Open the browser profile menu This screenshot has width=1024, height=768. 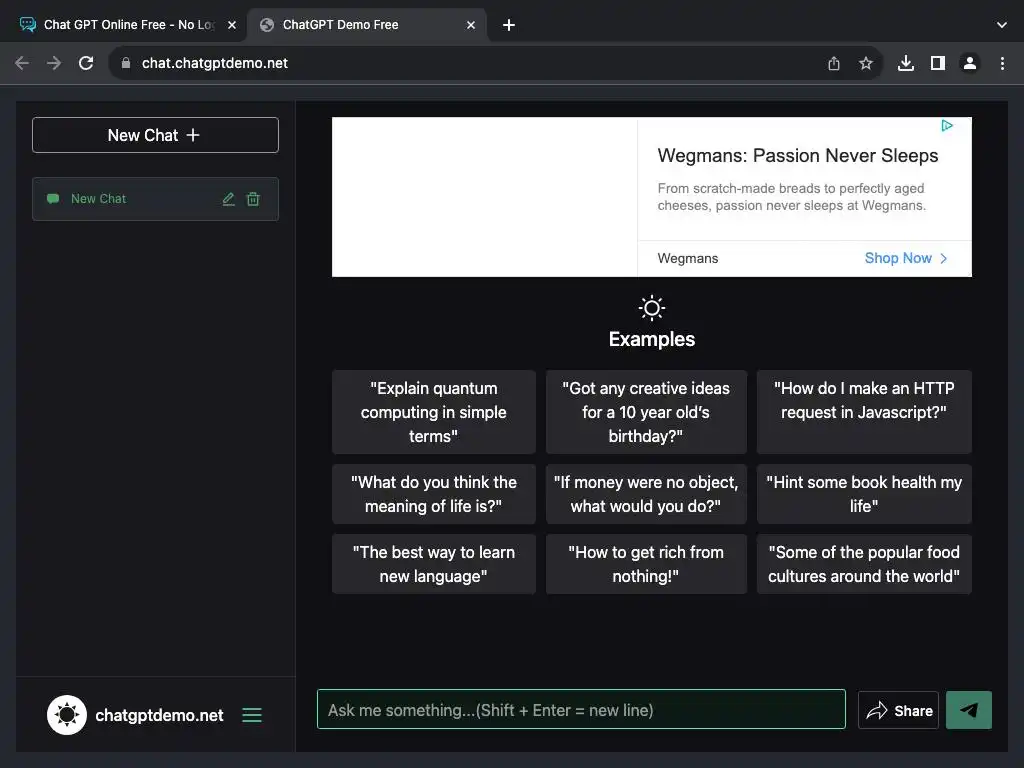(969, 63)
